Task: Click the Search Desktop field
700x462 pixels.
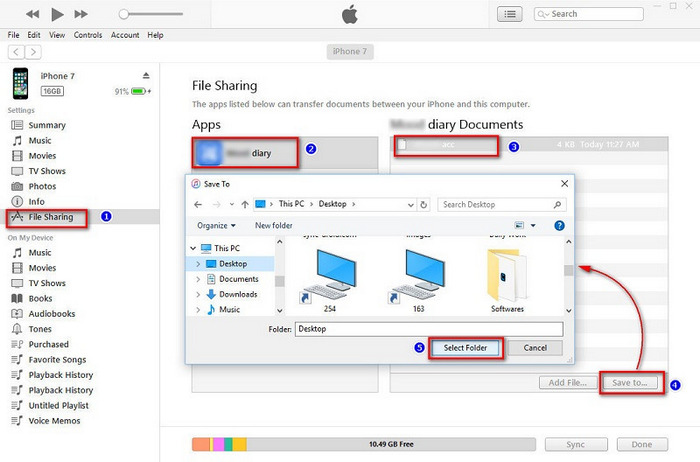Action: pyautogui.click(x=502, y=204)
